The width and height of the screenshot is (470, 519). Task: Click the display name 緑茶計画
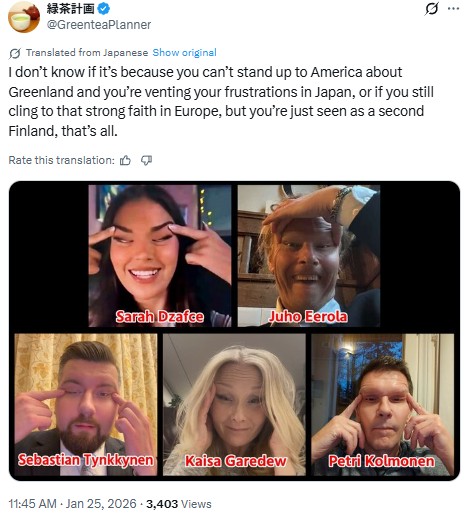point(71,9)
